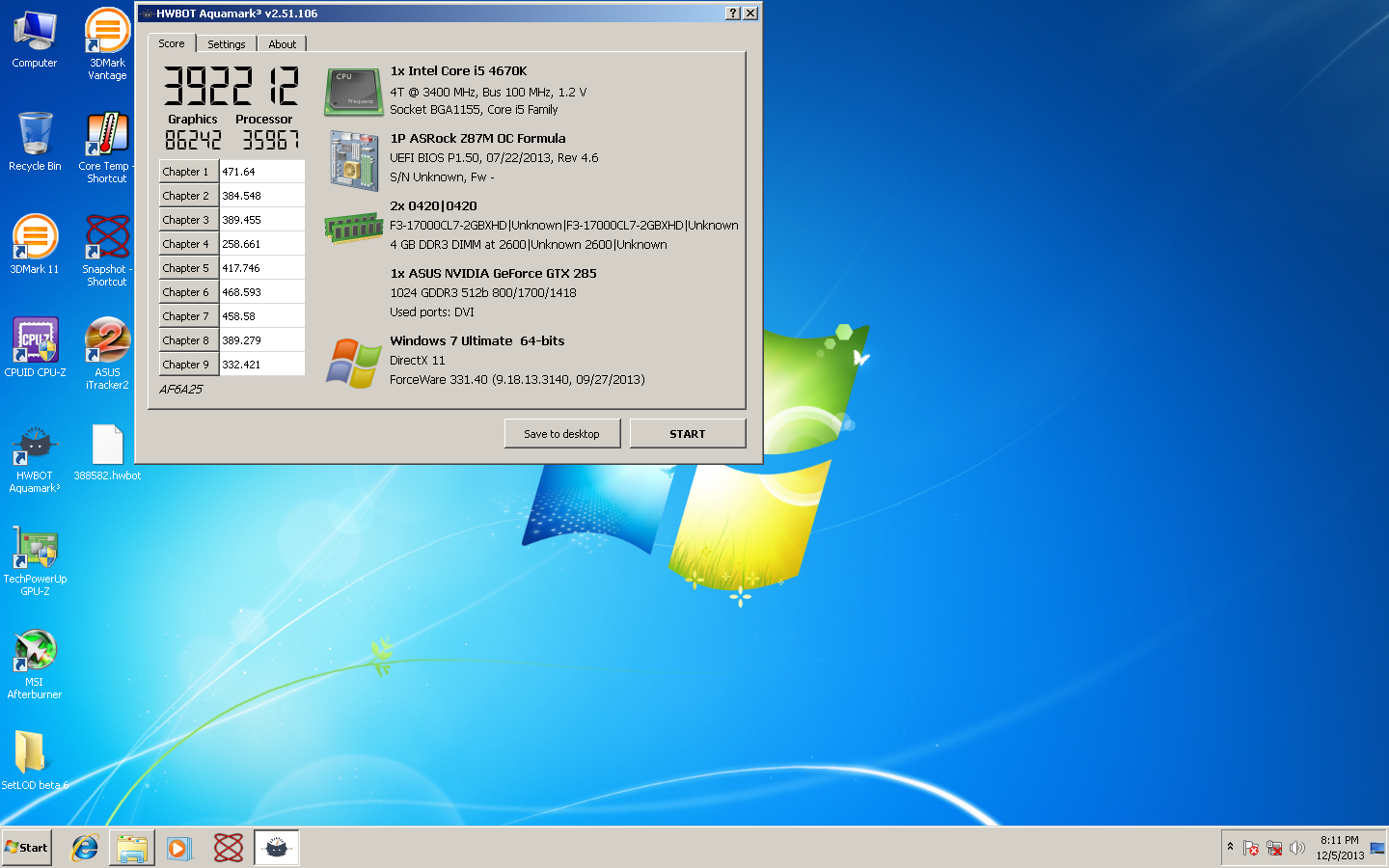
Task: Click the motherboard icon in Aquamark
Action: [x=353, y=160]
